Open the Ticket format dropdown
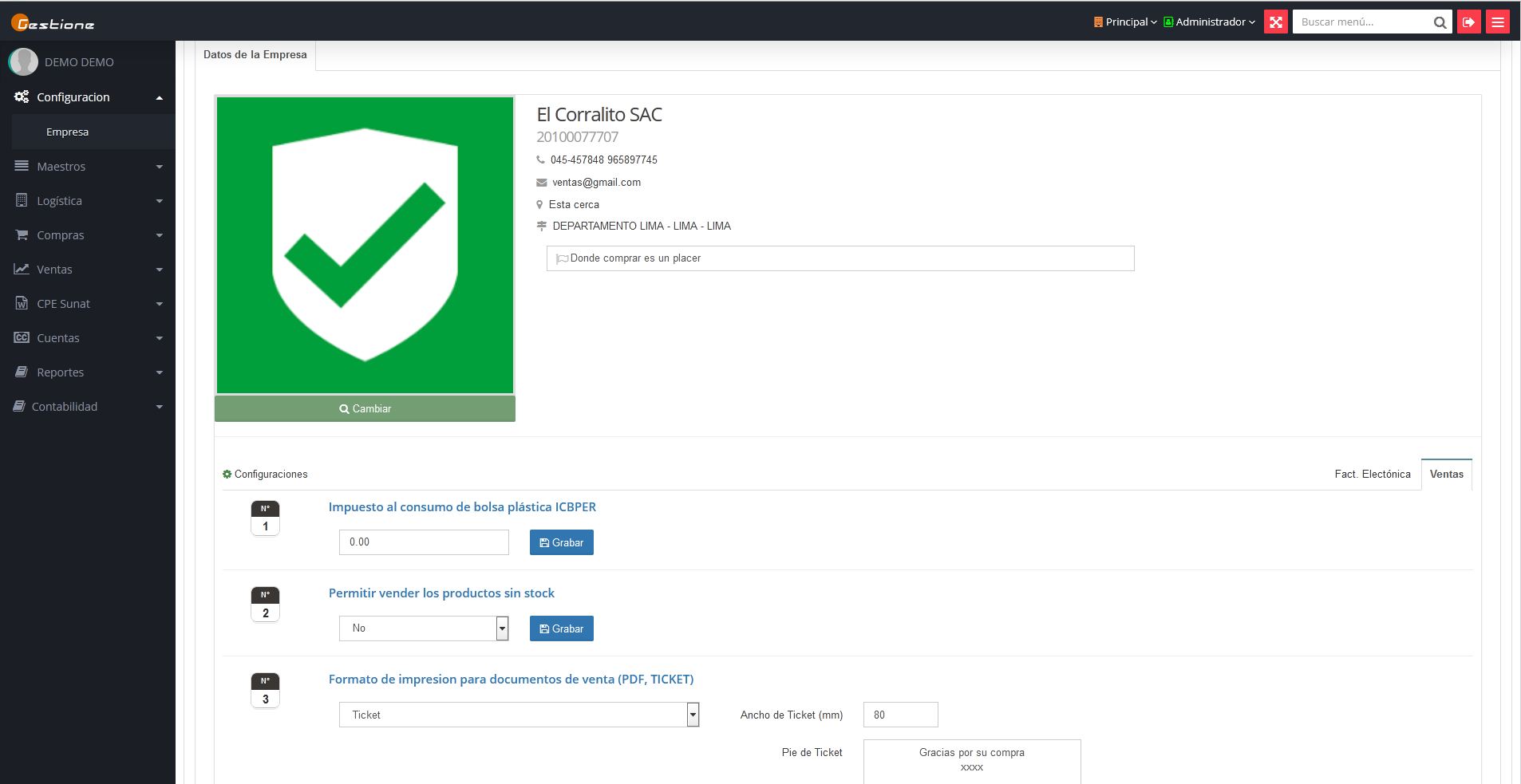1521x784 pixels. [520, 715]
